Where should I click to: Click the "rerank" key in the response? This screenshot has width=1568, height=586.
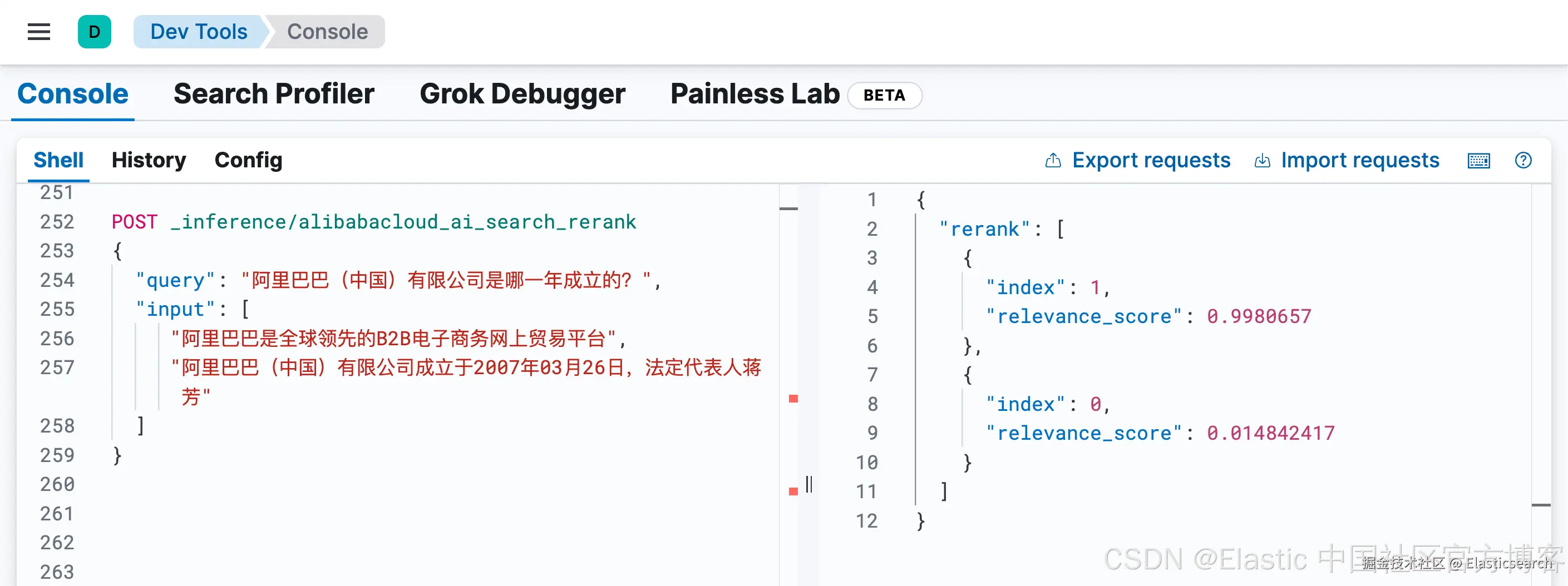coord(984,229)
